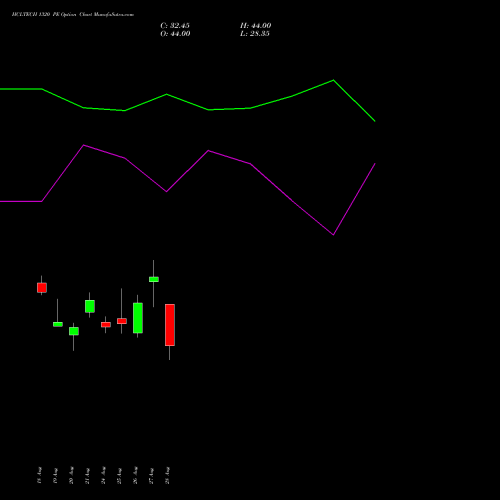Image resolution: width=500 pixels, height=500 pixels.
Task: Click the HCLTECH 1320 PE Option chart title
Action: [x=73, y=14]
